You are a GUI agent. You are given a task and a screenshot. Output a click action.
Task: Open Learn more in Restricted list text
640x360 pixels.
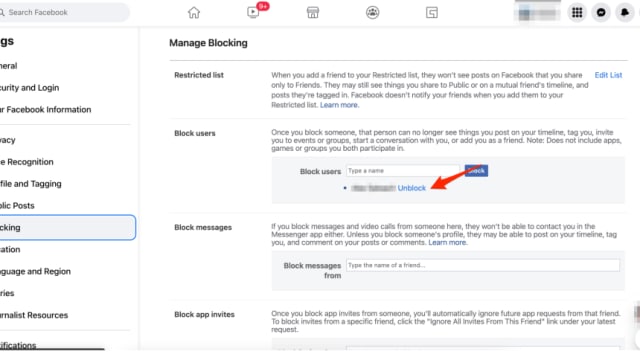pyautogui.click(x=339, y=105)
